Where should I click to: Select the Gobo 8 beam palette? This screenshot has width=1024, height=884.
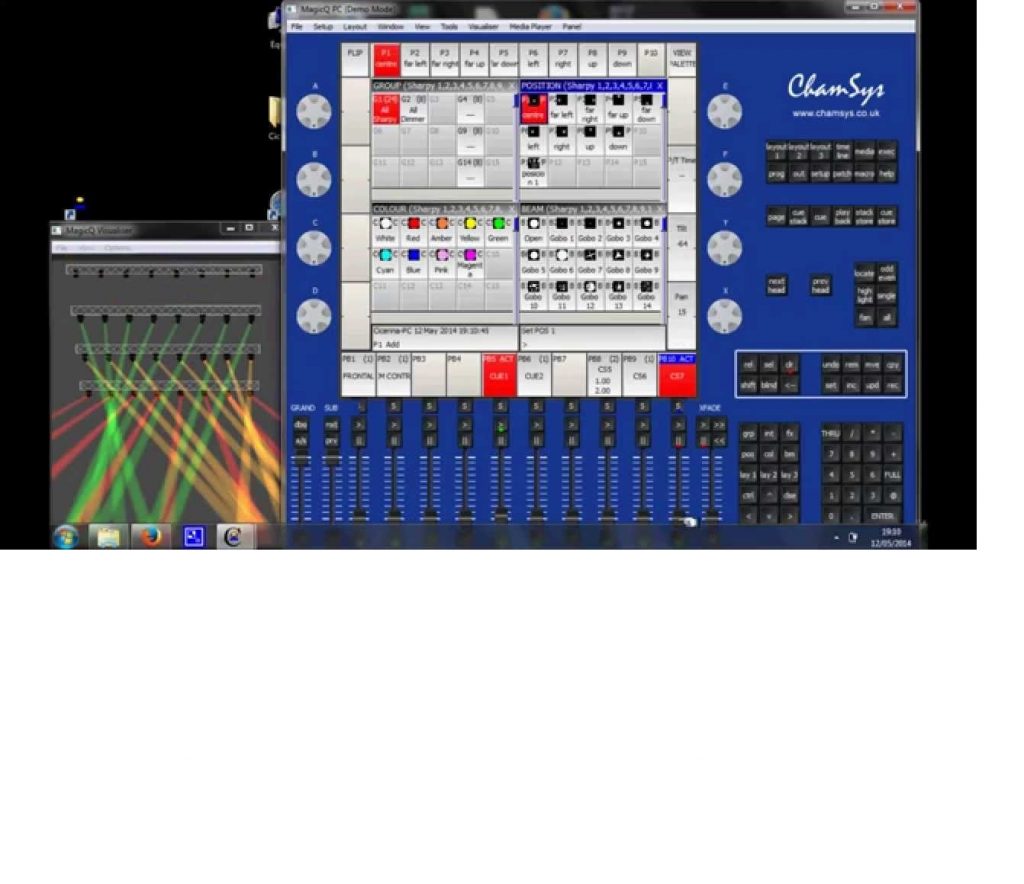pyautogui.click(x=618, y=262)
